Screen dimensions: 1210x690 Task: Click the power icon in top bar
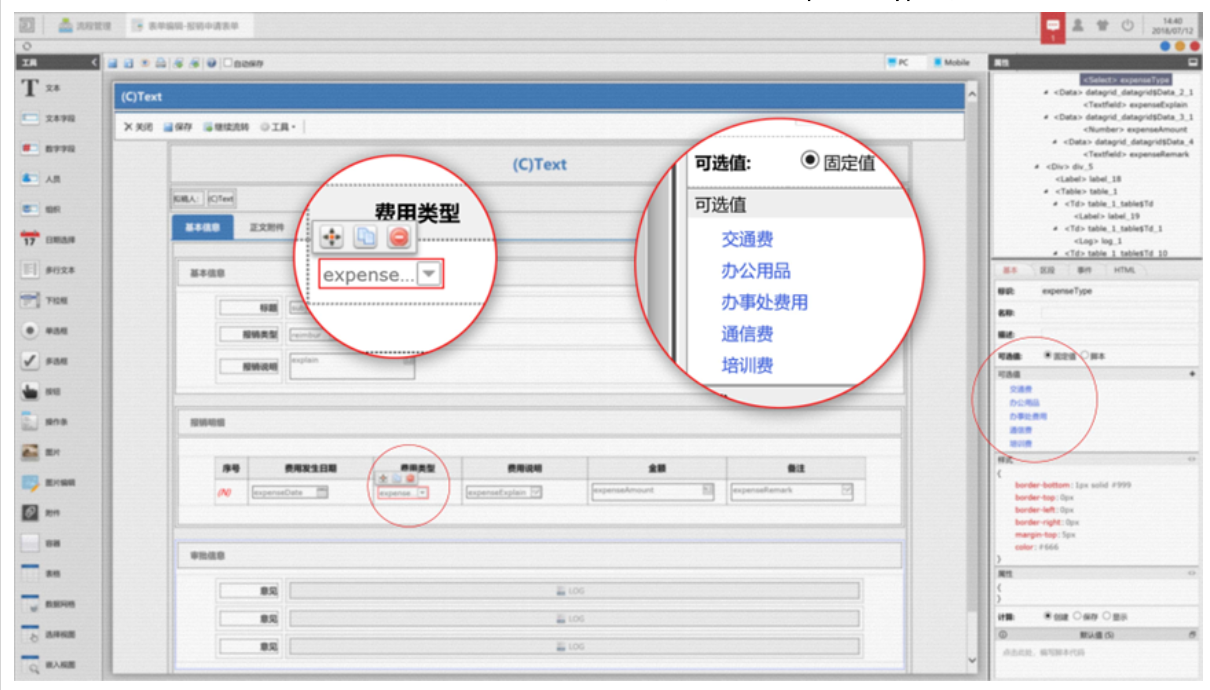tap(1127, 26)
